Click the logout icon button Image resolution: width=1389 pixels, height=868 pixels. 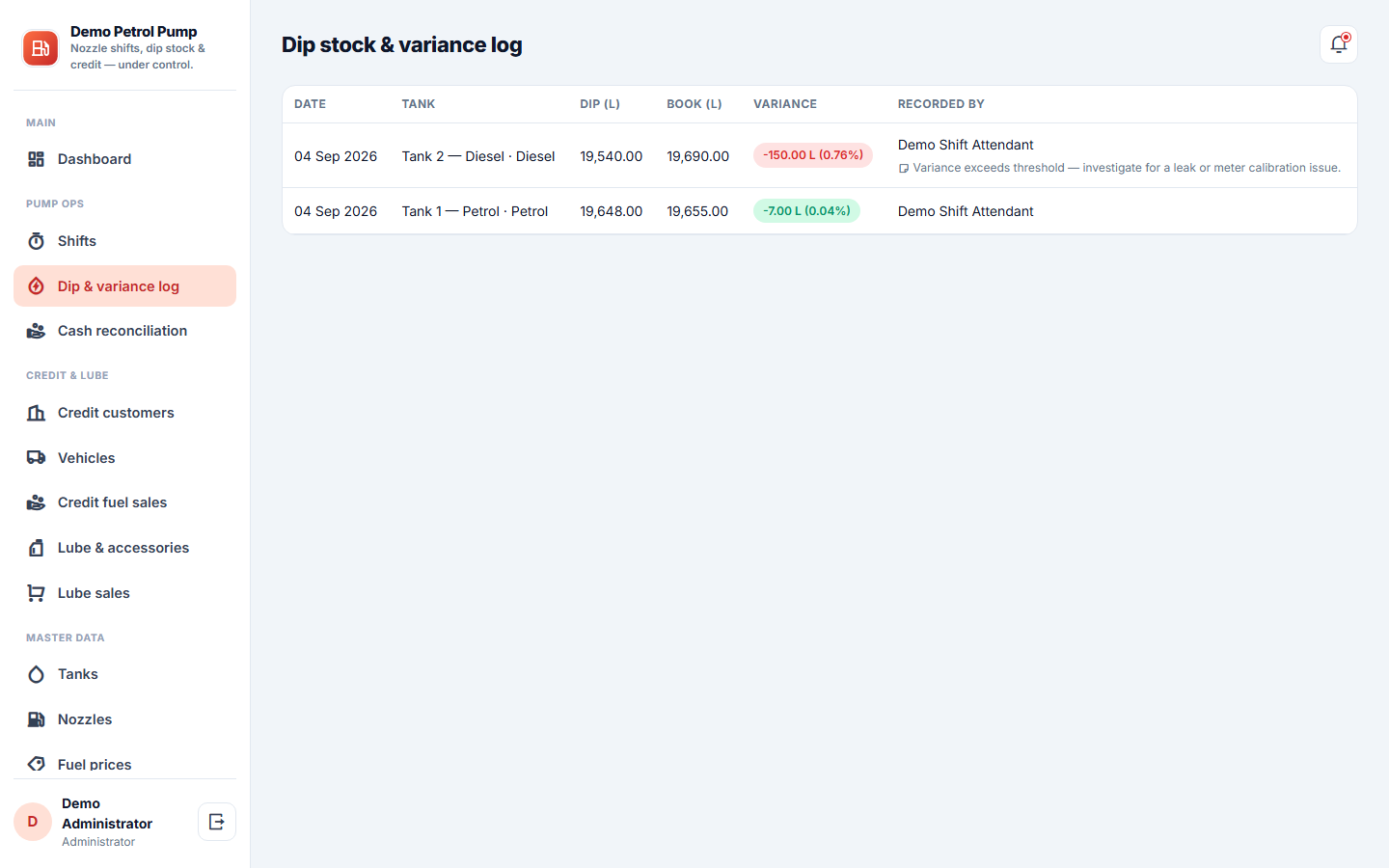[217, 822]
